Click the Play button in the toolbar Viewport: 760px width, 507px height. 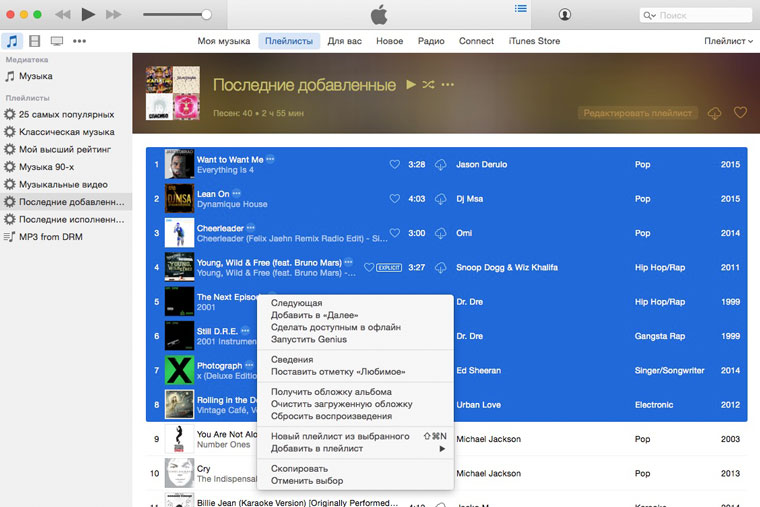(88, 15)
